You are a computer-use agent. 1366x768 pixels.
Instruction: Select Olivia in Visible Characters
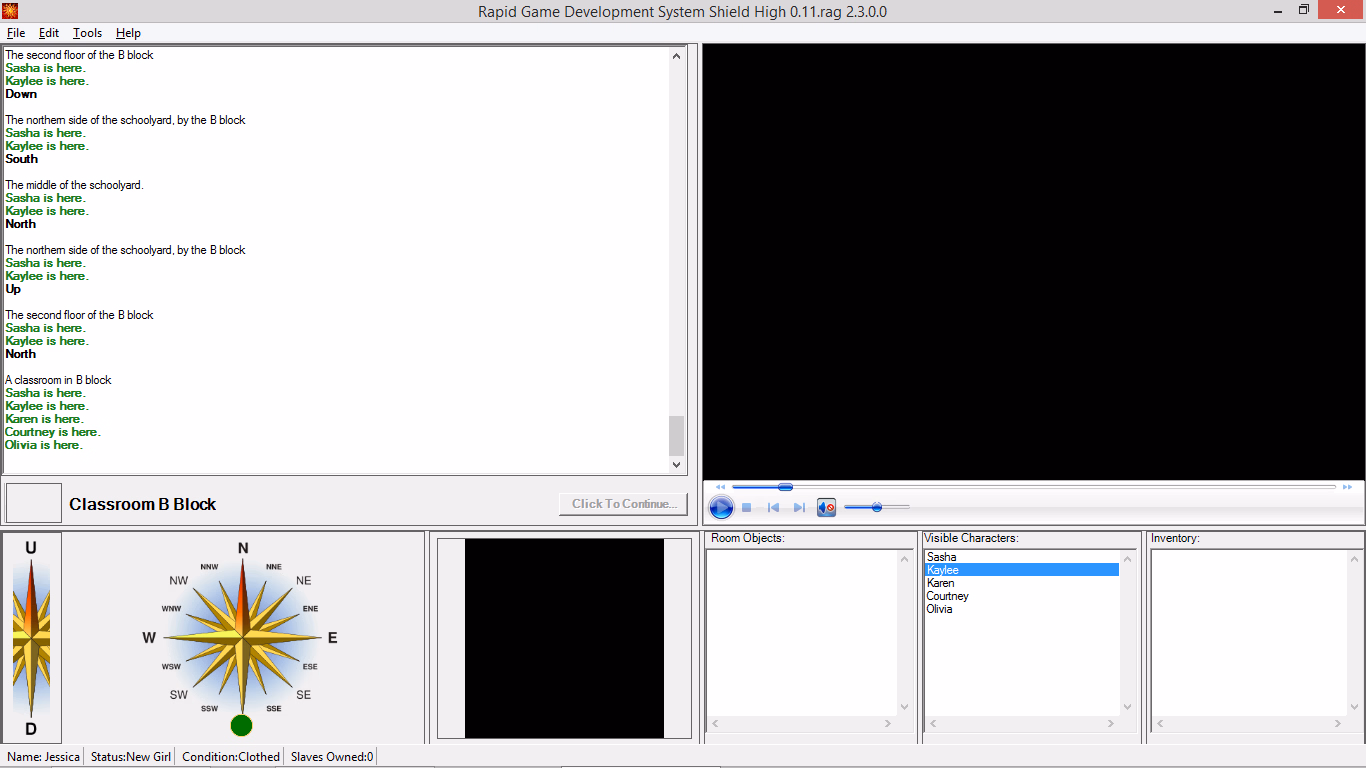[1021, 609]
